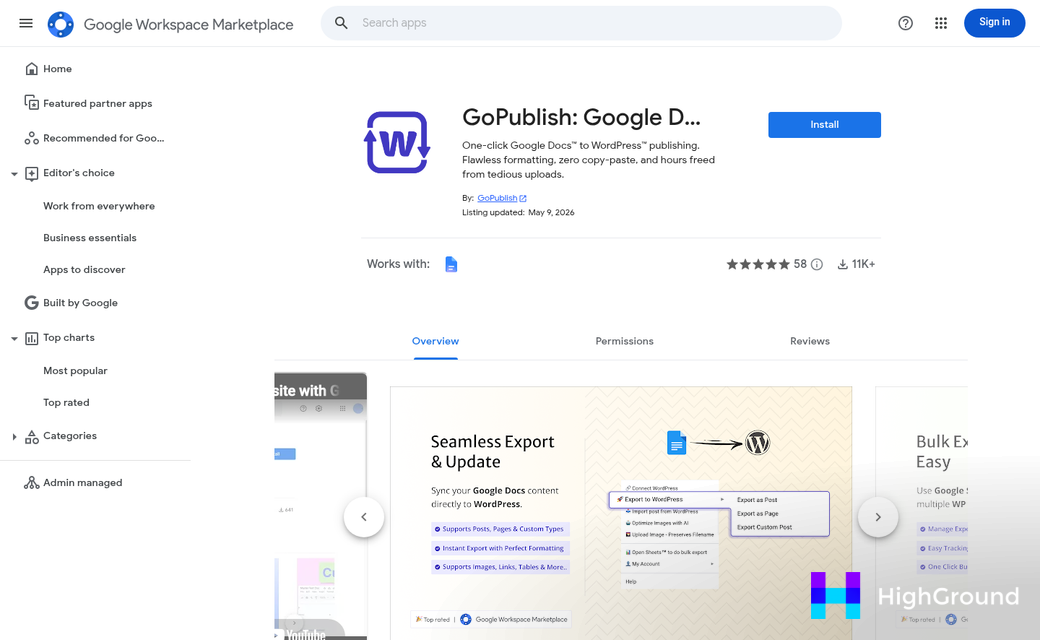Image resolution: width=1040 pixels, height=640 pixels.
Task: Click the GoPublish app logo
Action: tap(397, 143)
